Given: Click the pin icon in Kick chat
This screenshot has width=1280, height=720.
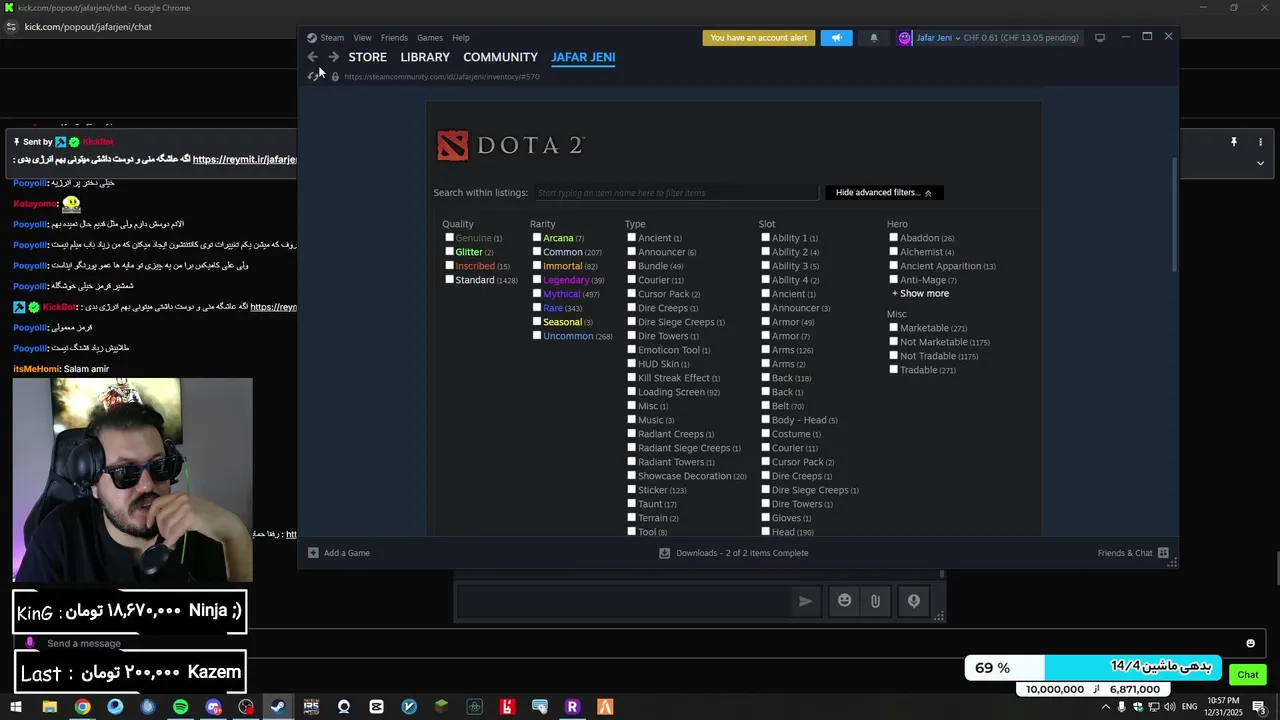Looking at the screenshot, I should [x=1234, y=142].
